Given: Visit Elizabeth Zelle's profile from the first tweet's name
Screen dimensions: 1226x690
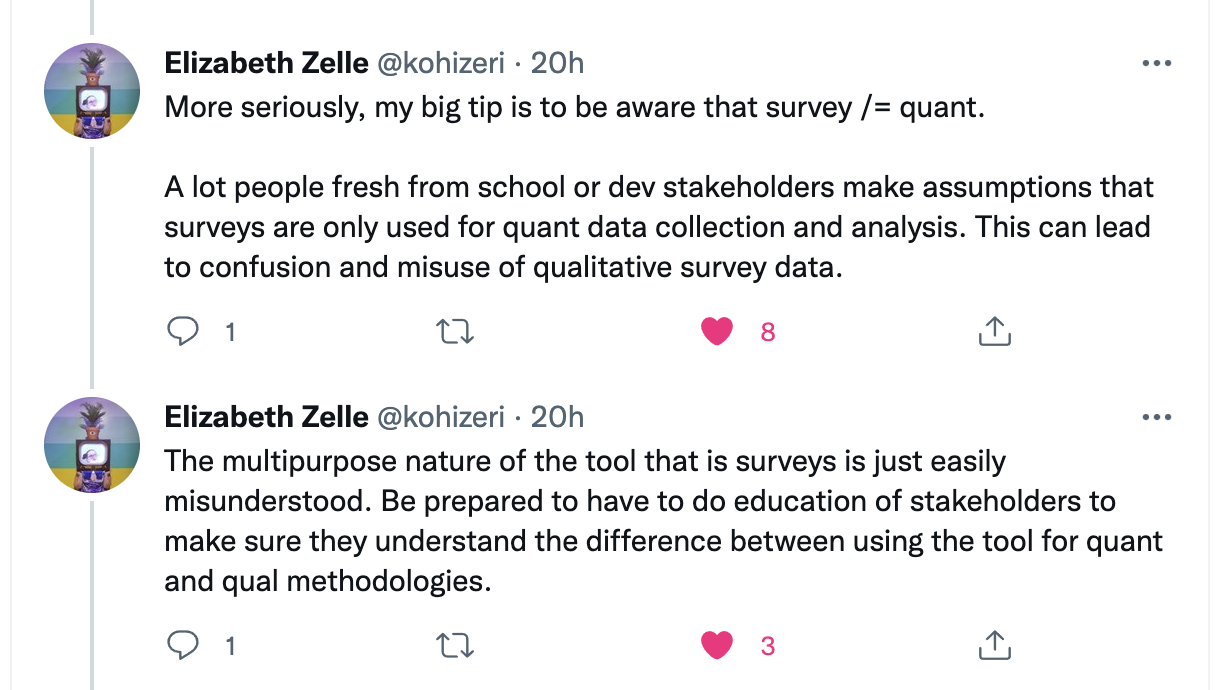Looking at the screenshot, I should pos(266,63).
